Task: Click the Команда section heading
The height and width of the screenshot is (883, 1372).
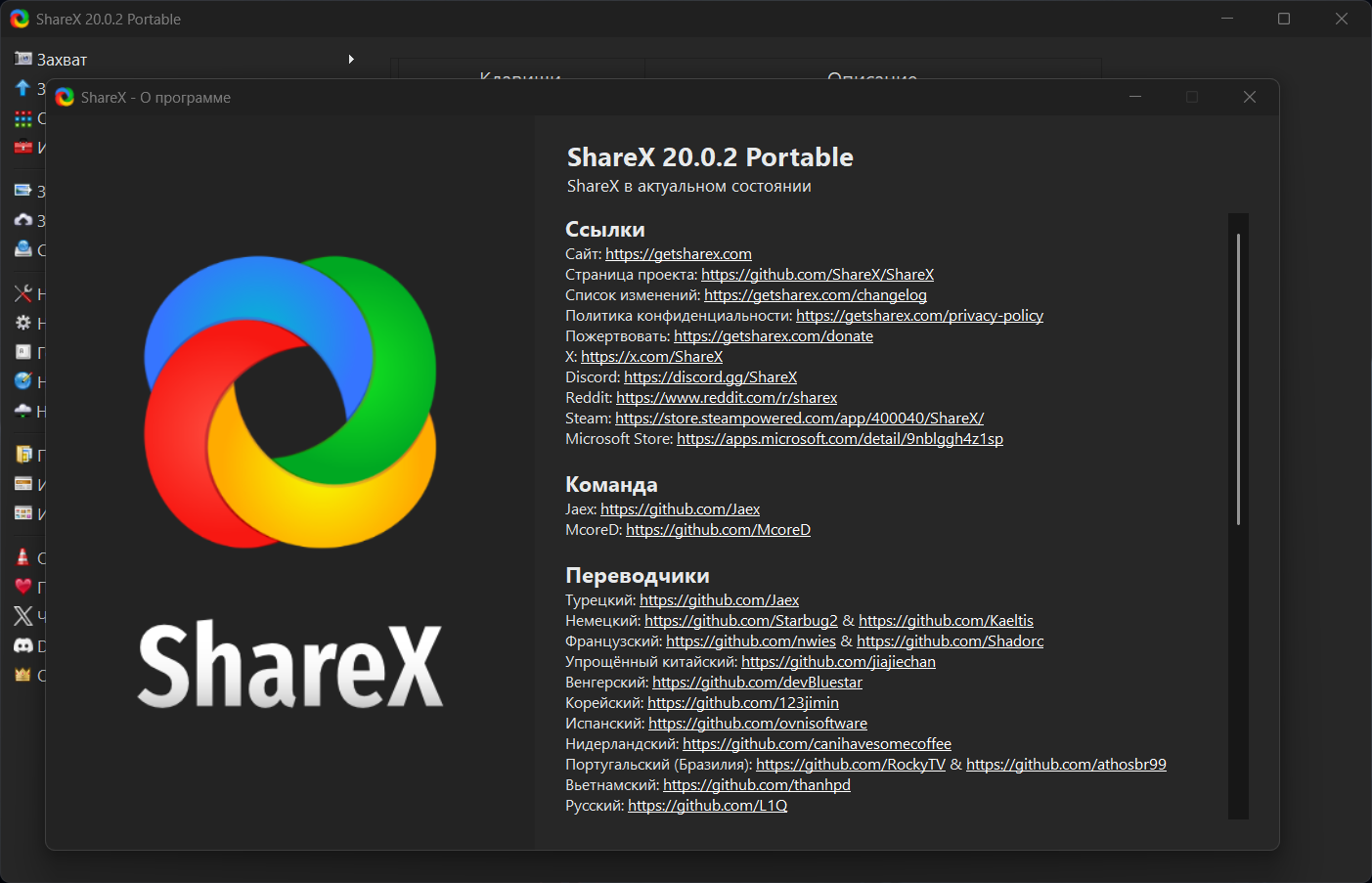Action: [x=611, y=485]
